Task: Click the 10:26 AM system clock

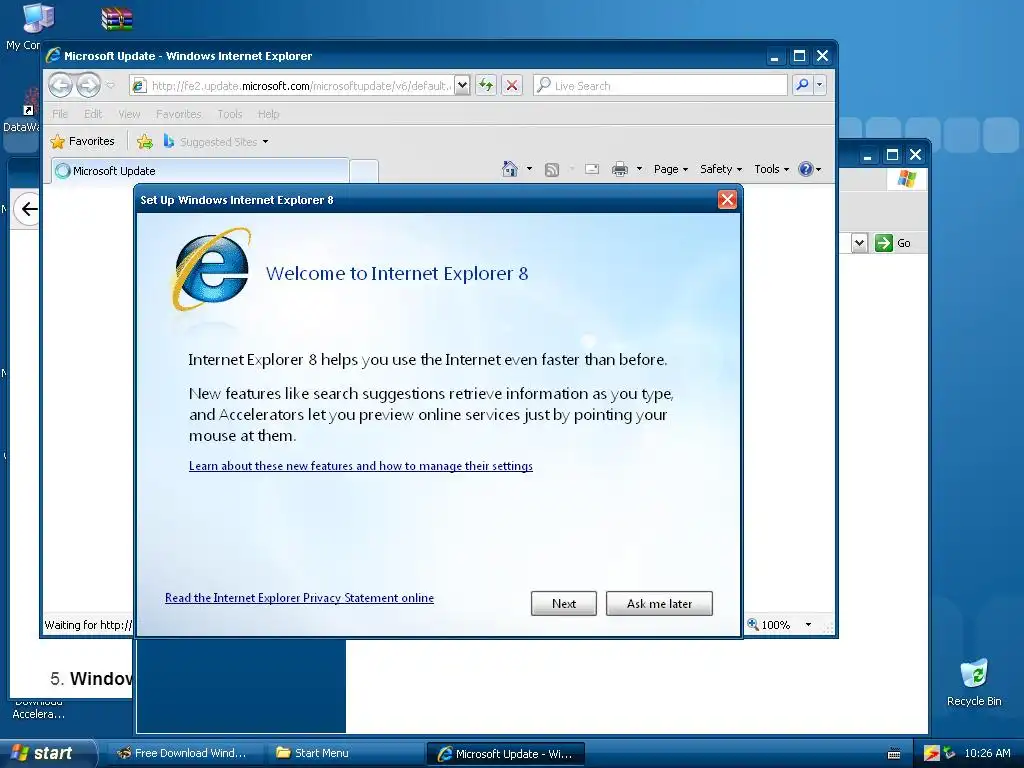Action: (987, 753)
